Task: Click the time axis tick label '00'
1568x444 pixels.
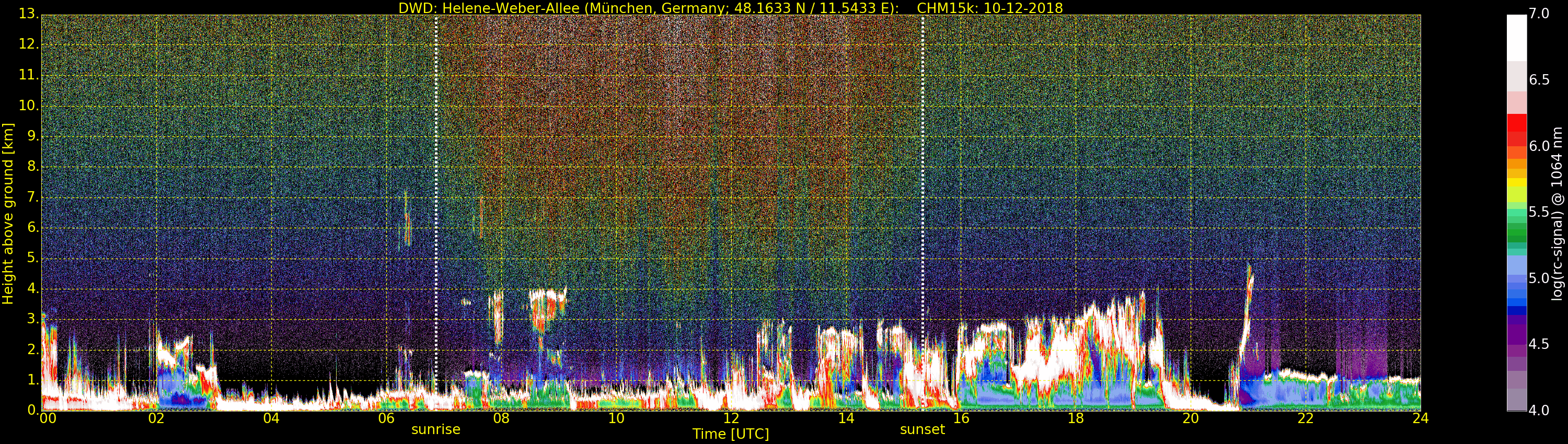Action: tap(48, 418)
